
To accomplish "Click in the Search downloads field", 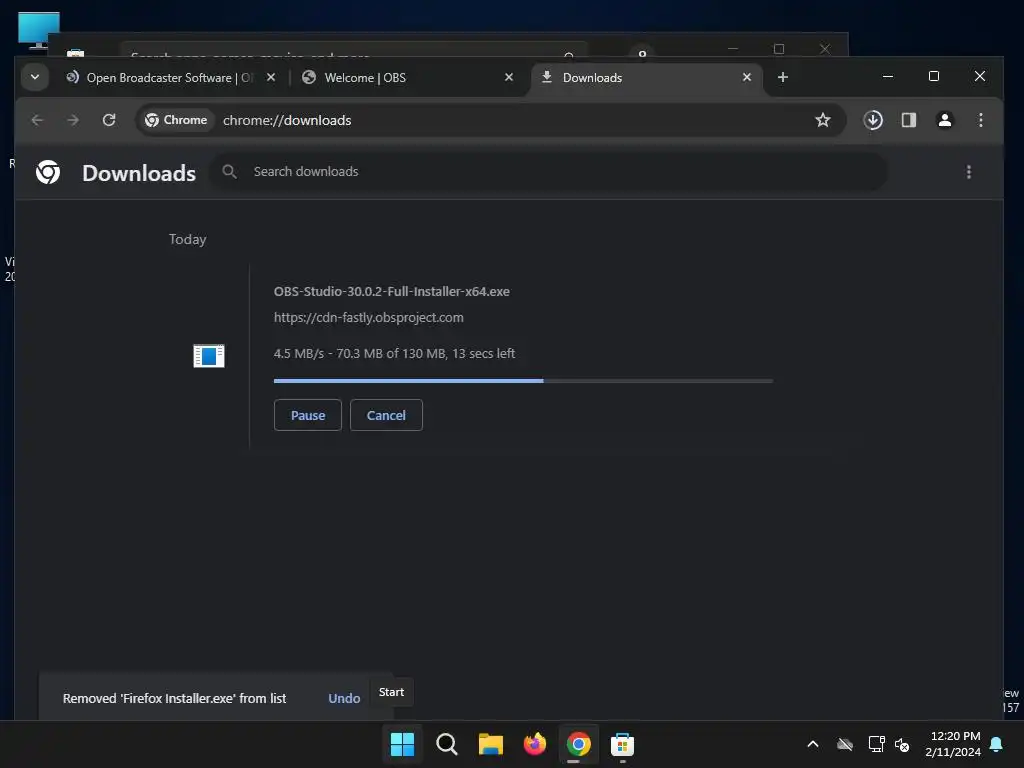I will click(549, 172).
